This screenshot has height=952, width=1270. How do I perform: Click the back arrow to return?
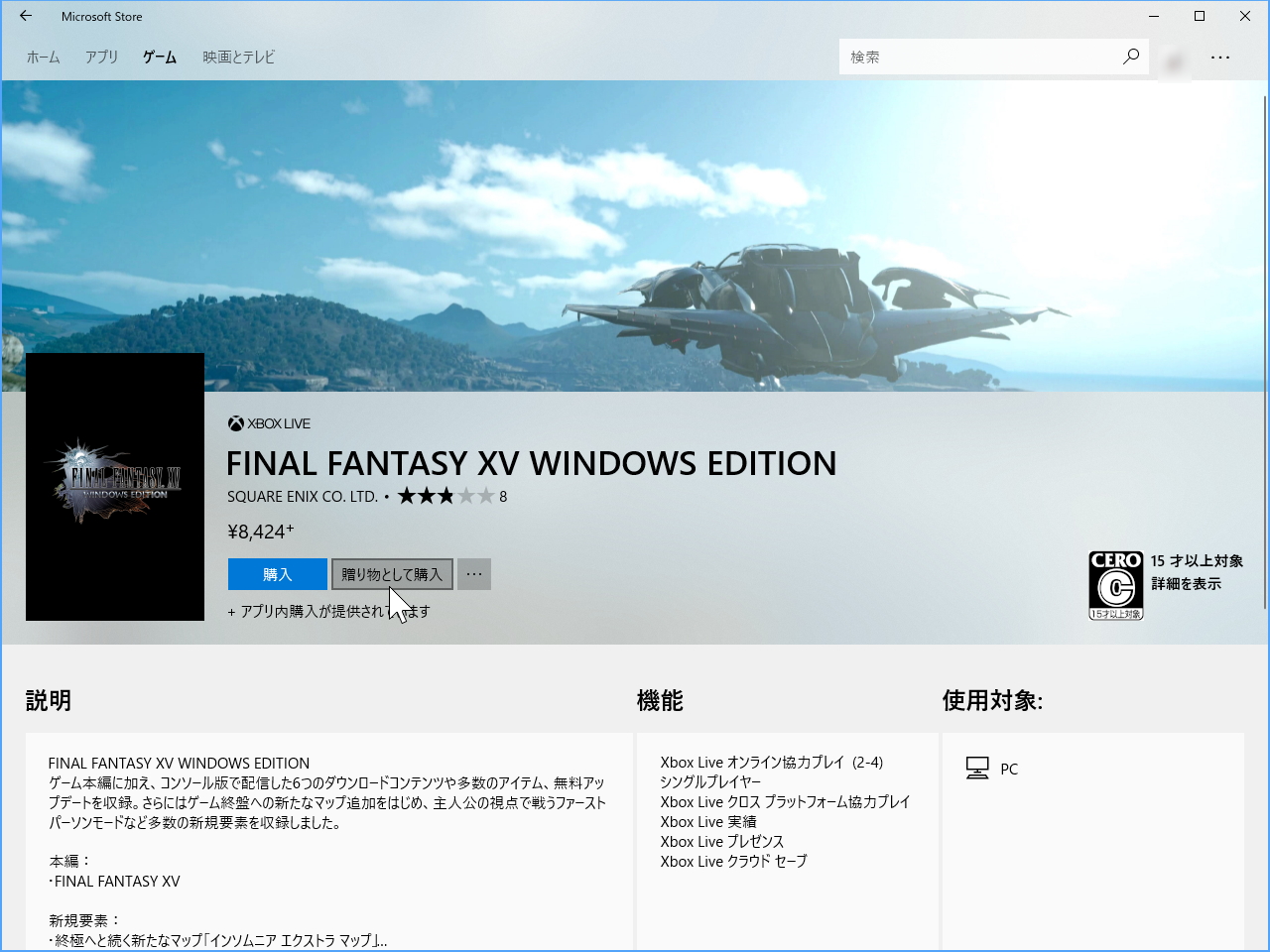(24, 16)
